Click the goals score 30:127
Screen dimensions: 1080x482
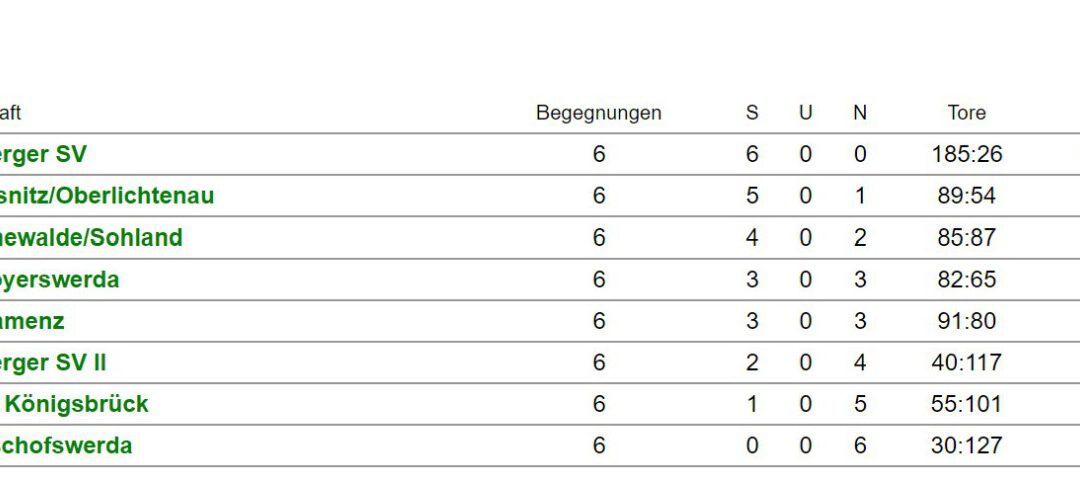(x=966, y=445)
